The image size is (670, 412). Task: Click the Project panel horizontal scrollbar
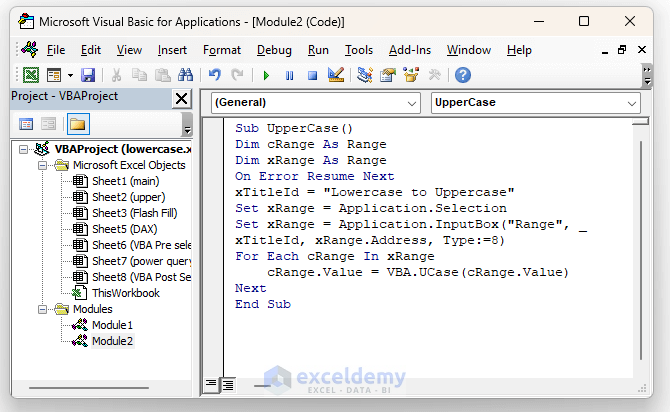[89, 388]
